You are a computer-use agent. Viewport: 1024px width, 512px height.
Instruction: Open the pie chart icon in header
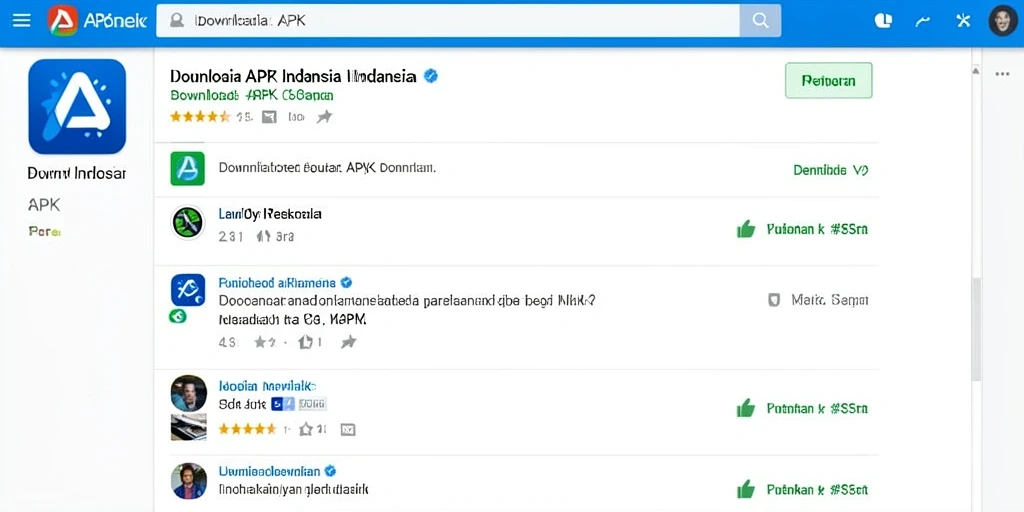point(883,20)
